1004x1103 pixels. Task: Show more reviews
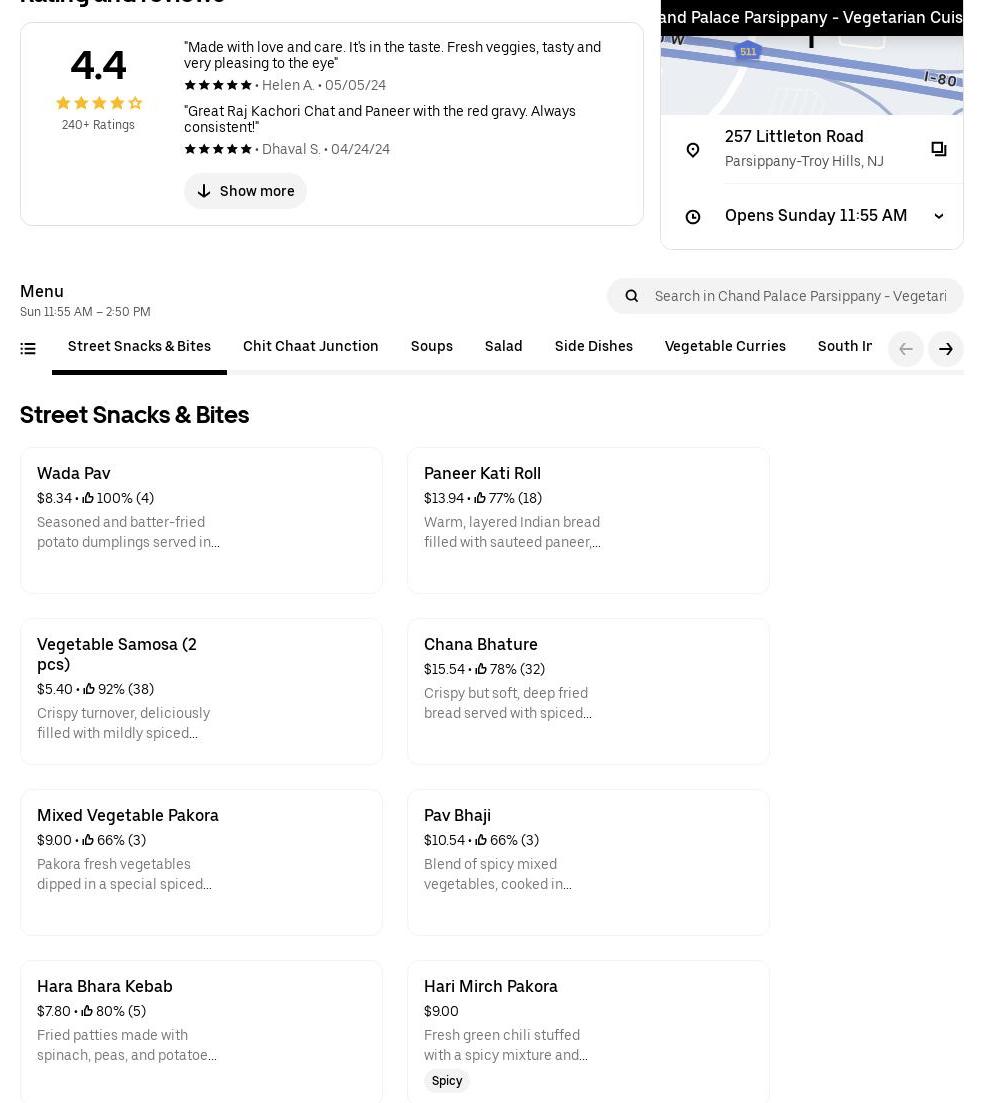click(x=245, y=191)
